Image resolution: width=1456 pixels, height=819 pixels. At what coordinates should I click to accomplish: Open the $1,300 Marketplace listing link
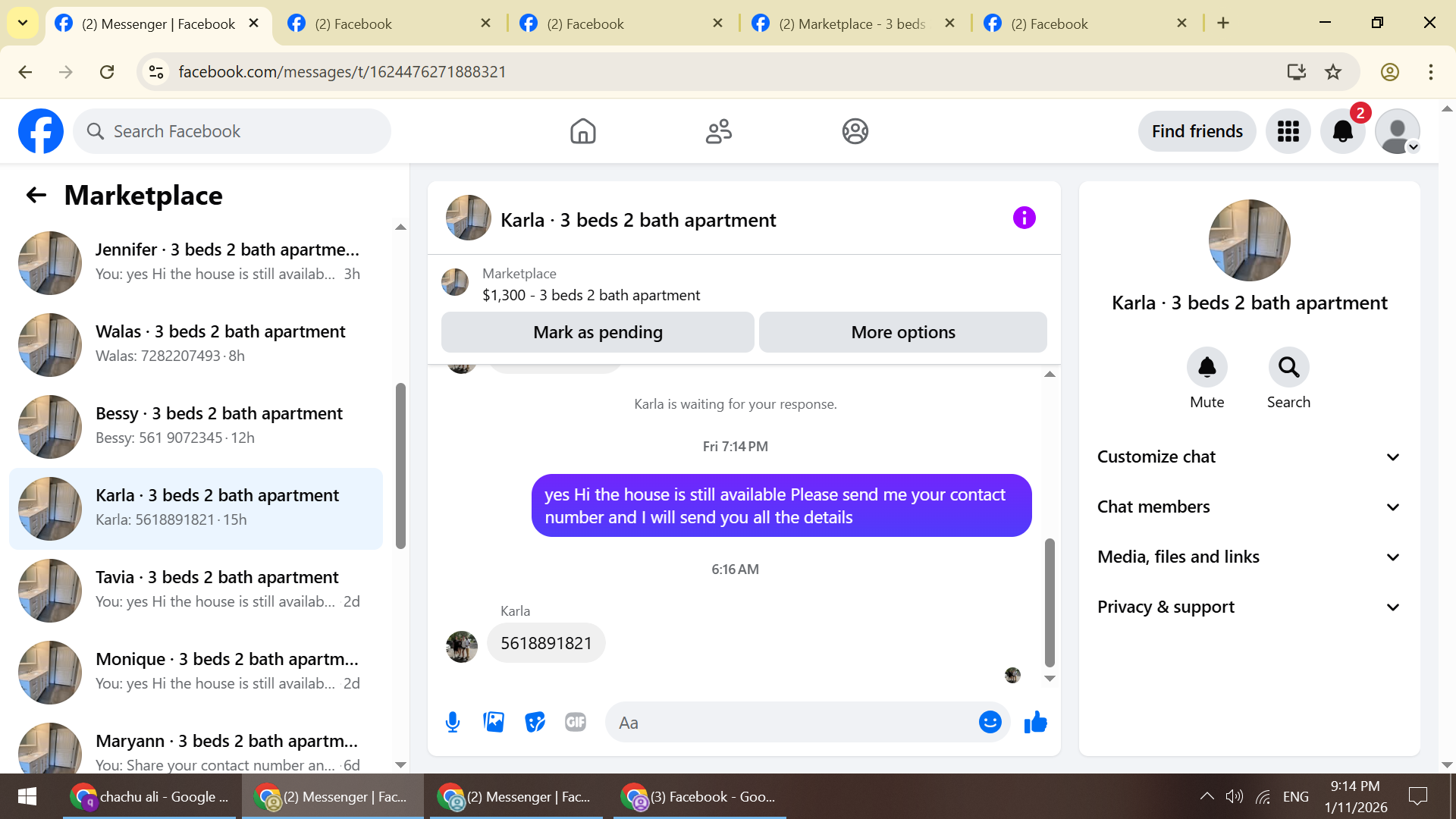click(x=591, y=295)
